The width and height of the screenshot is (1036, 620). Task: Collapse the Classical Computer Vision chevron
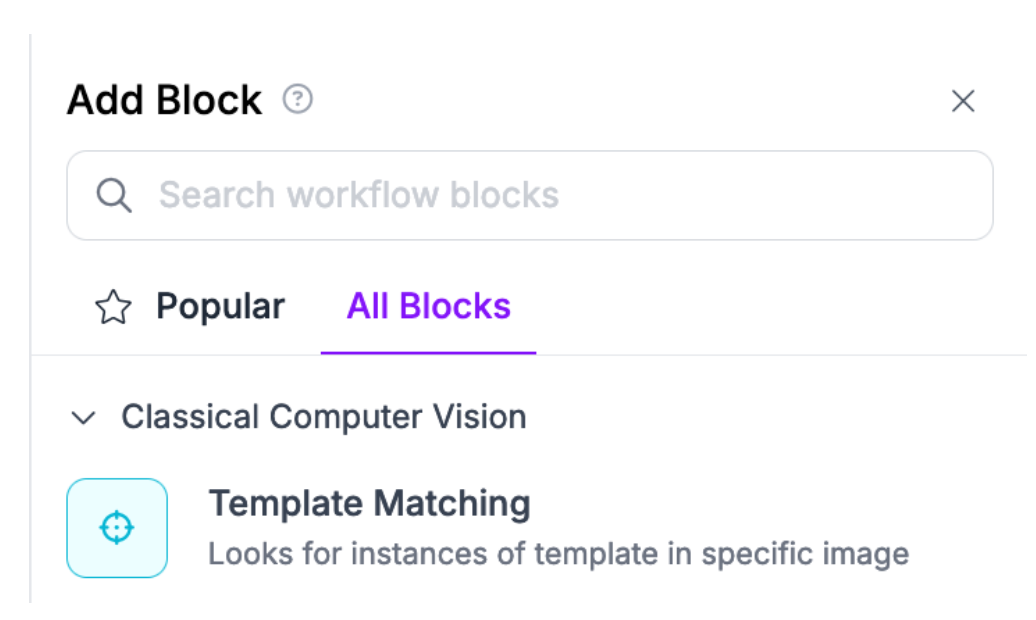point(85,418)
